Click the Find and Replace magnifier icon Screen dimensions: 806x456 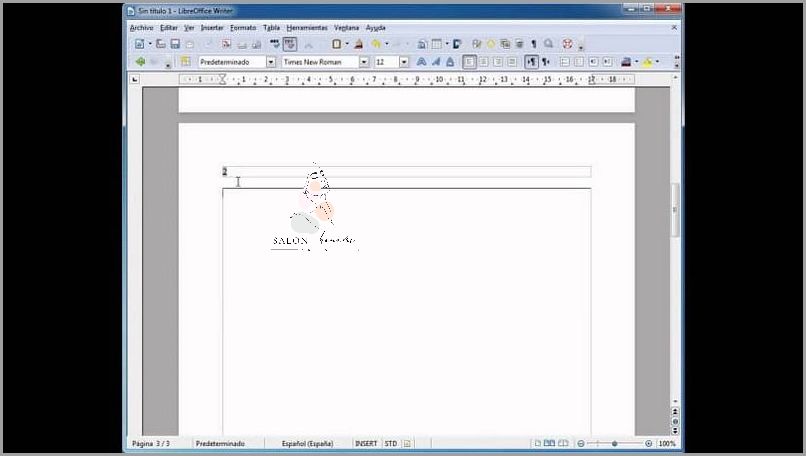(x=548, y=44)
